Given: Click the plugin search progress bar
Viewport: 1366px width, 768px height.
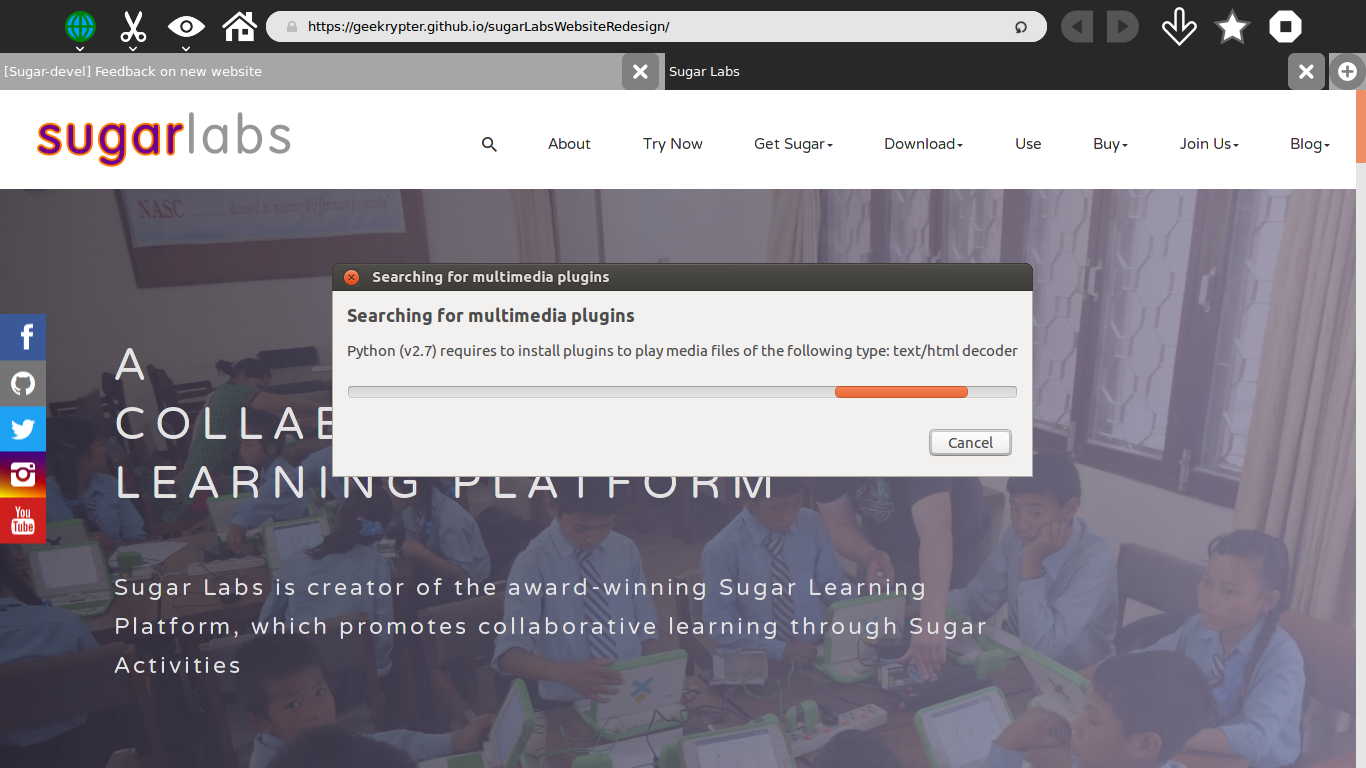Looking at the screenshot, I should point(682,392).
